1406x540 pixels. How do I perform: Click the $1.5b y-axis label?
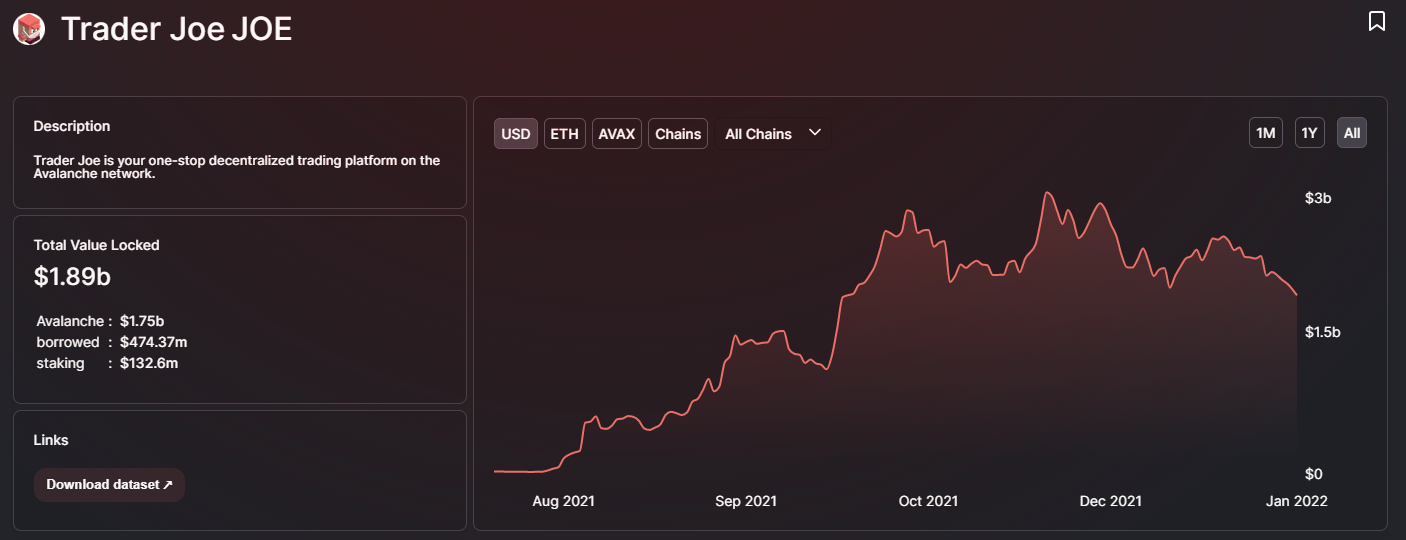(x=1322, y=332)
